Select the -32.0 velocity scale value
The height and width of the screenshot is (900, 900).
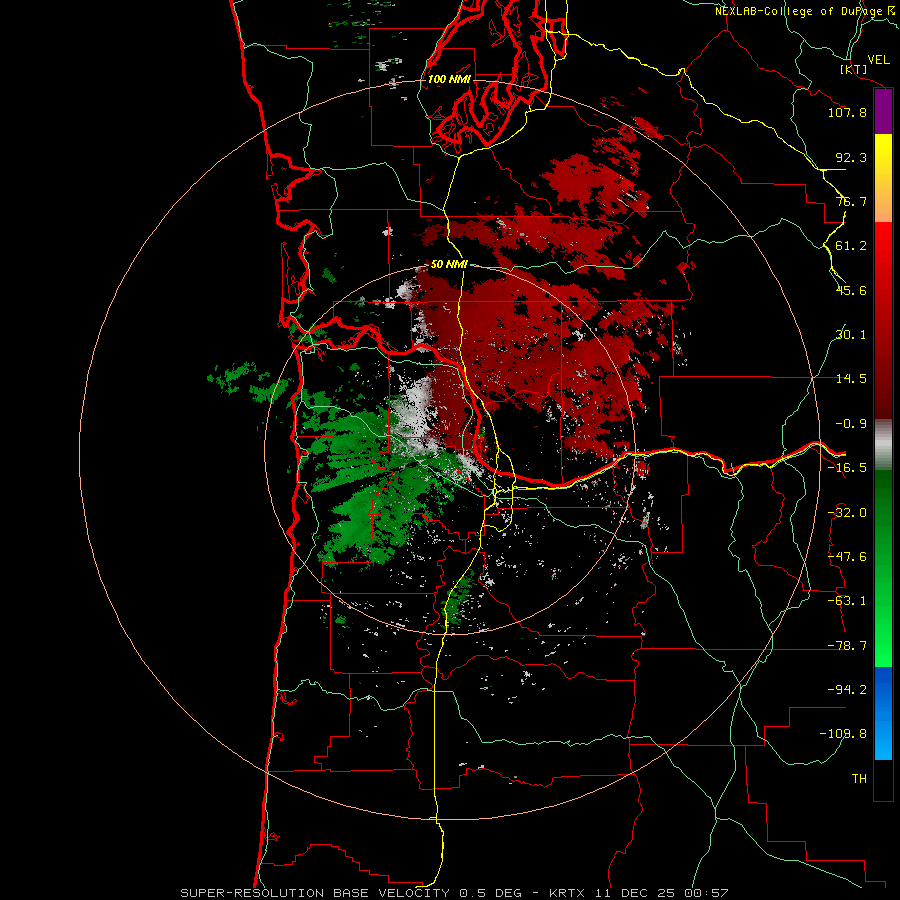[x=847, y=513]
